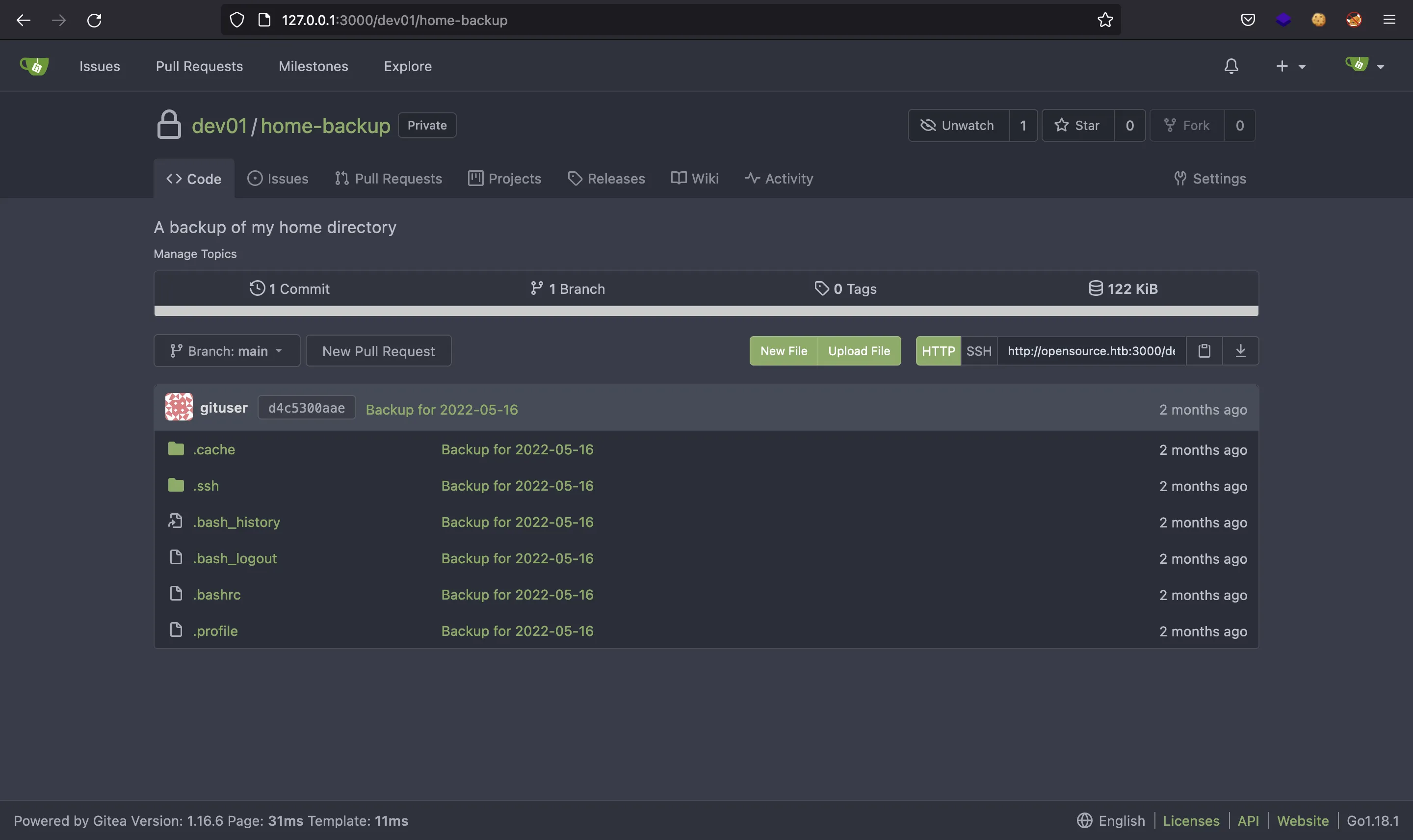1413x840 pixels.
Task: Click the Gitea logo home icon
Action: coord(34,66)
